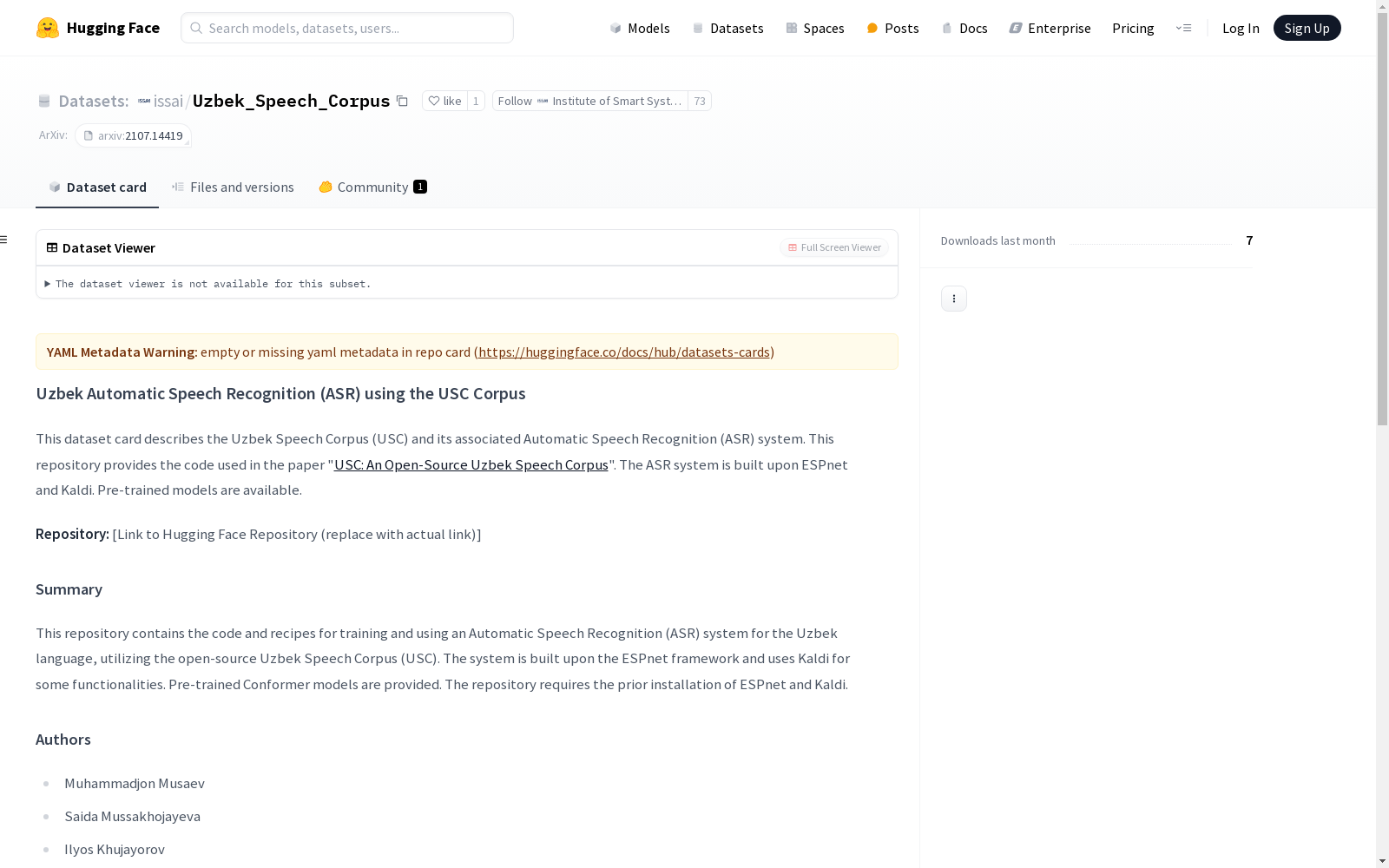Open the Community tab
Viewport: 1389px width, 868px height.
(372, 187)
